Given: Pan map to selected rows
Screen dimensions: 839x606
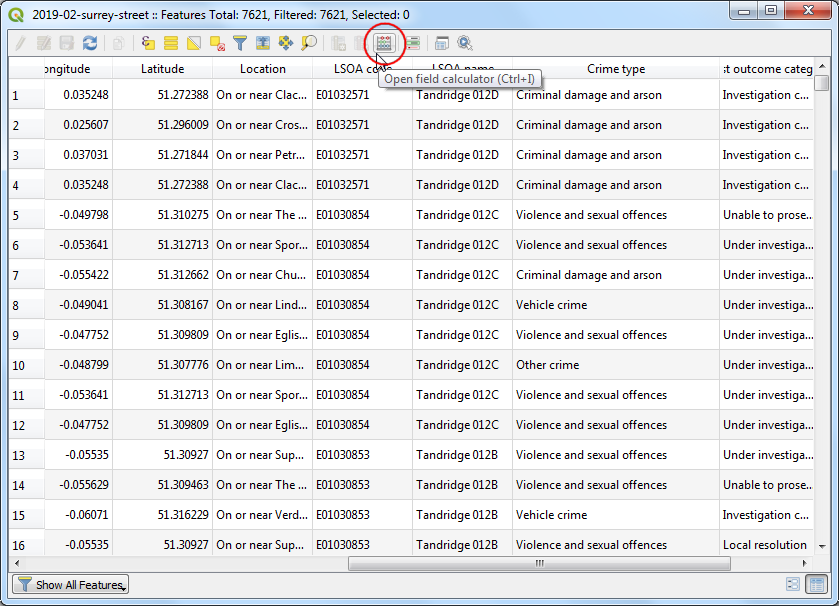Looking at the screenshot, I should (x=286, y=43).
